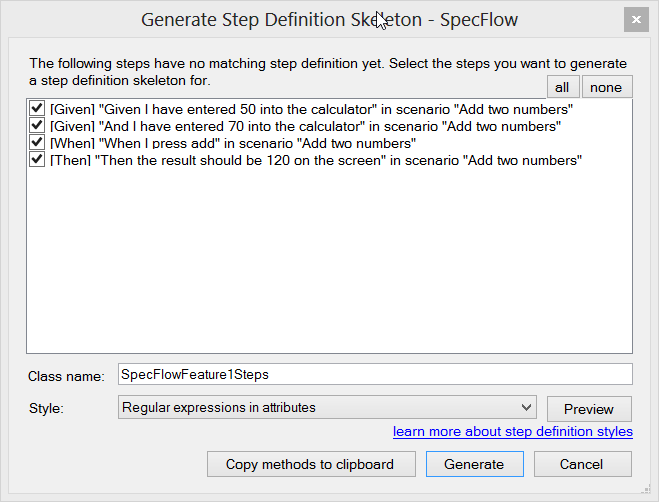The image size is (659, 502).
Task: Uncheck the "Given I have entered 50" step checkbox
Action: tap(37, 108)
